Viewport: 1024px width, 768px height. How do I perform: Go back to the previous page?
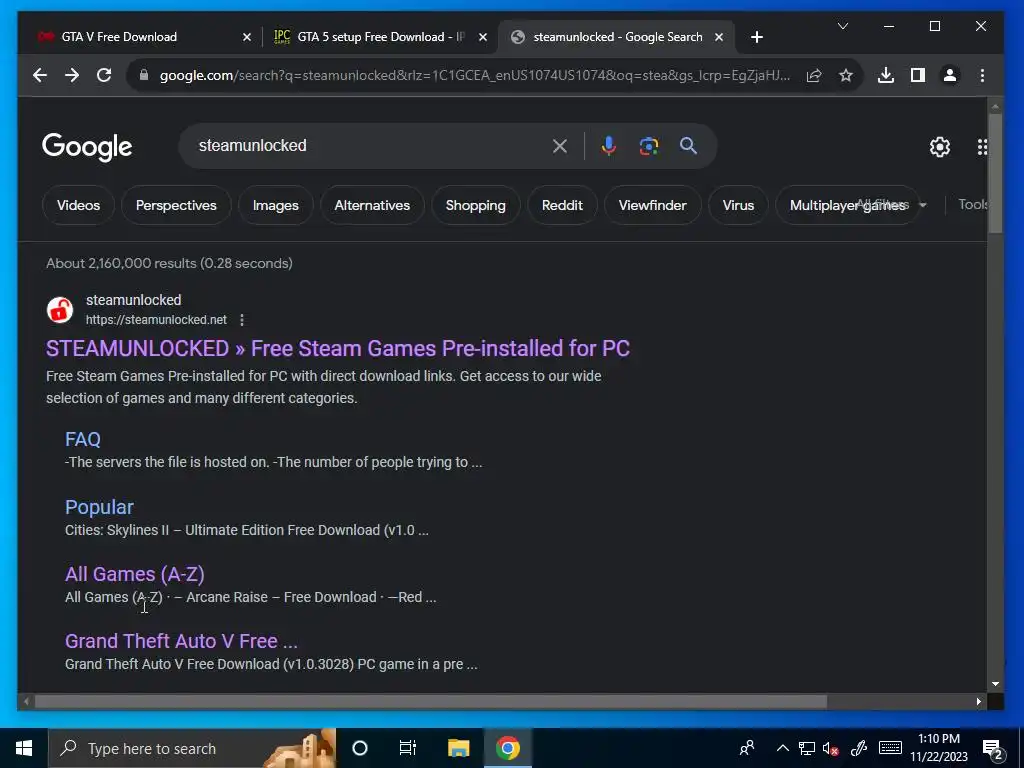40,76
